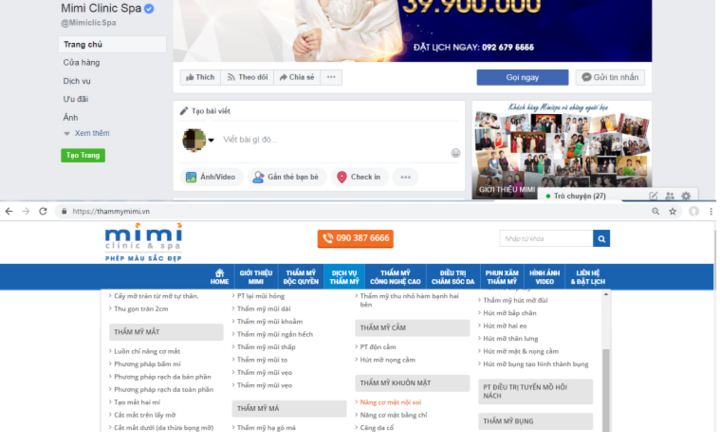Click blue search magnifier button on Mimi site
Viewport: 720px width, 432px height.
tap(601, 239)
